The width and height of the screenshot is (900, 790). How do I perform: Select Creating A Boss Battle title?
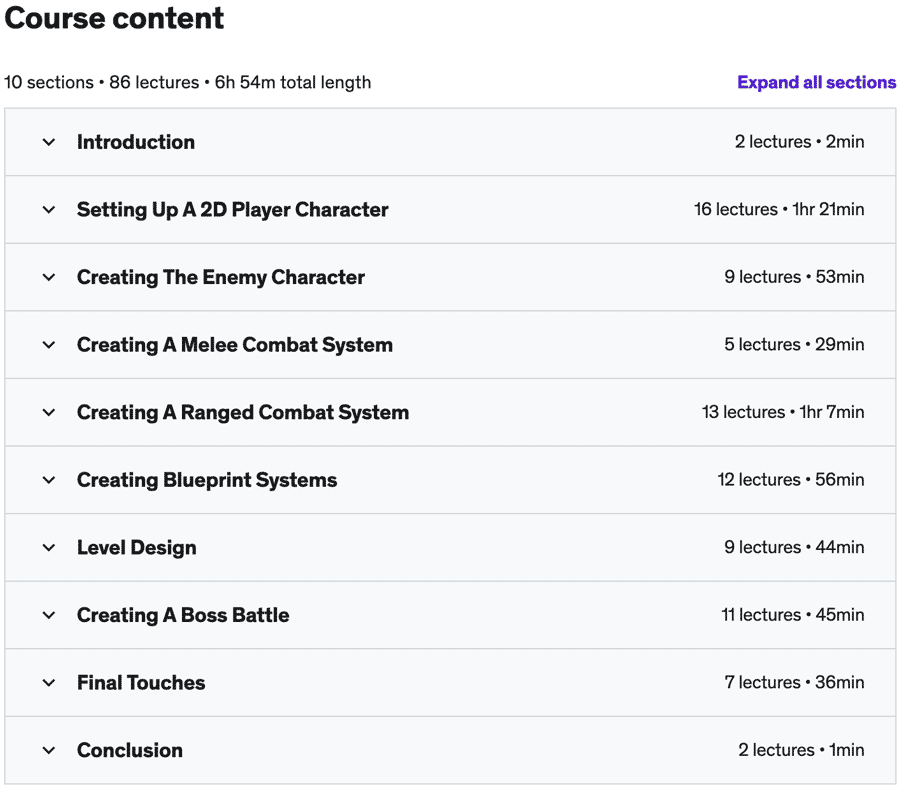(x=183, y=615)
